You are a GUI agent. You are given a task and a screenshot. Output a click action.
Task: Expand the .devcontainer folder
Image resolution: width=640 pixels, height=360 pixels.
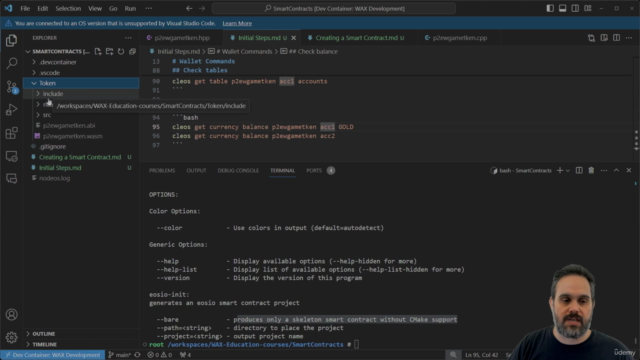(58, 62)
